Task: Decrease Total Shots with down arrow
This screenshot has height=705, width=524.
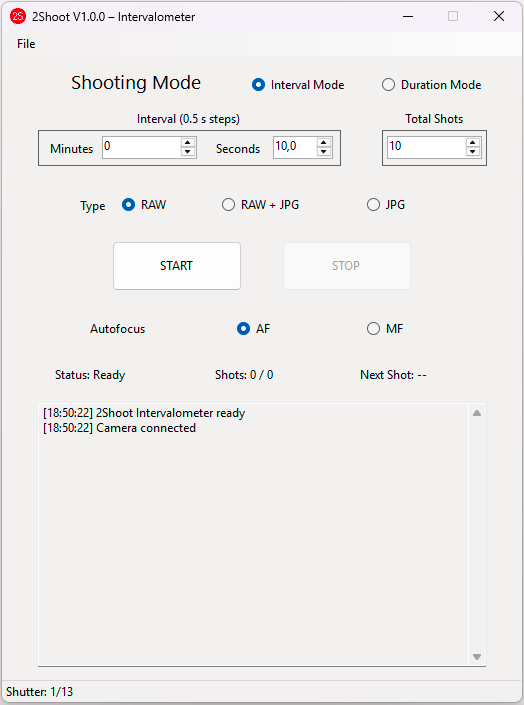Action: click(x=472, y=152)
